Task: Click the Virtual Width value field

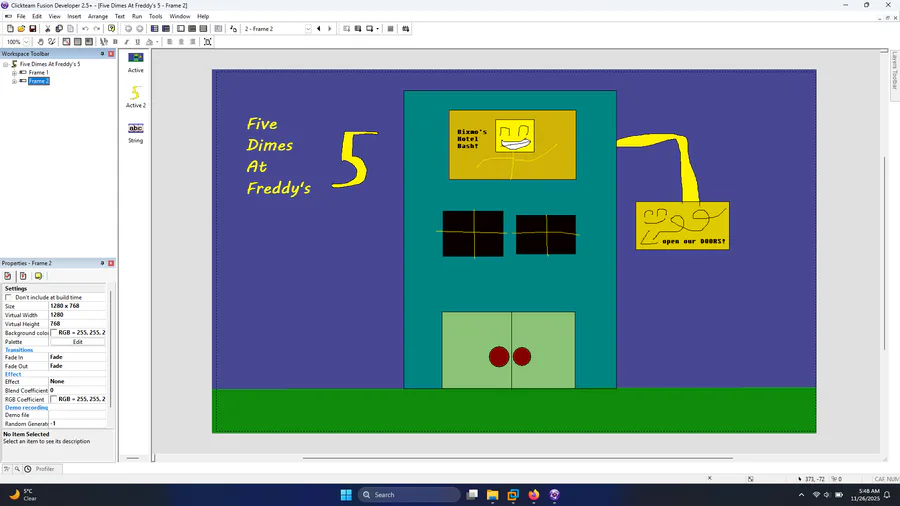Action: pos(77,315)
